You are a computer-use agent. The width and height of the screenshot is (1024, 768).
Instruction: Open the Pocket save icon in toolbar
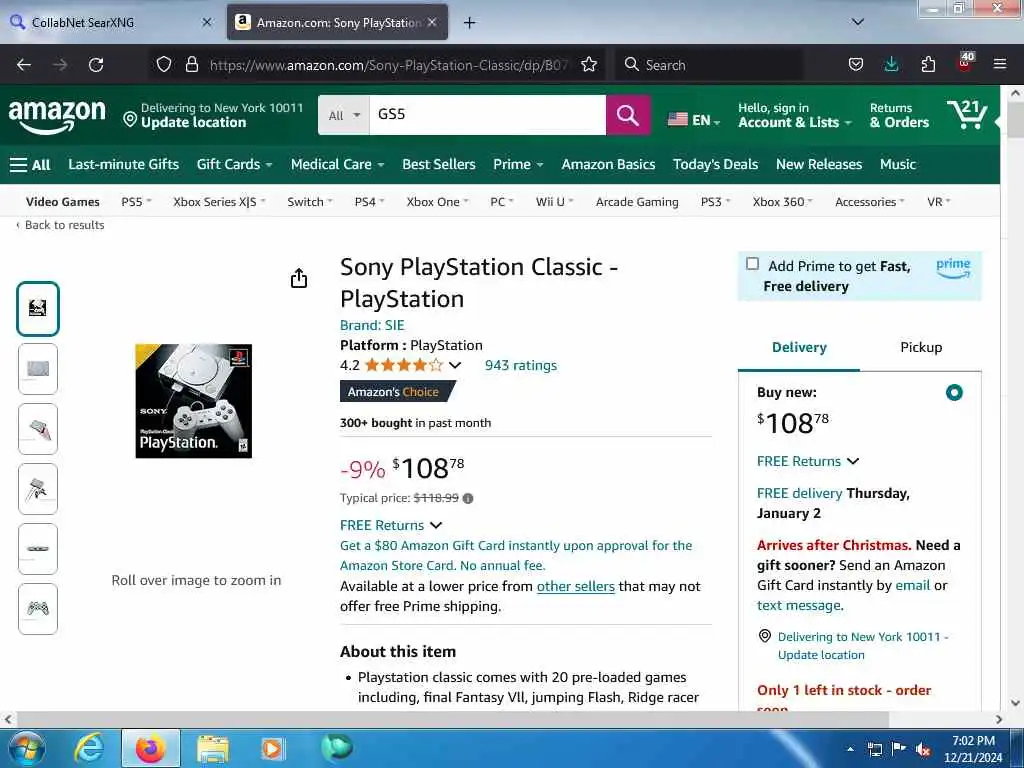coord(856,64)
